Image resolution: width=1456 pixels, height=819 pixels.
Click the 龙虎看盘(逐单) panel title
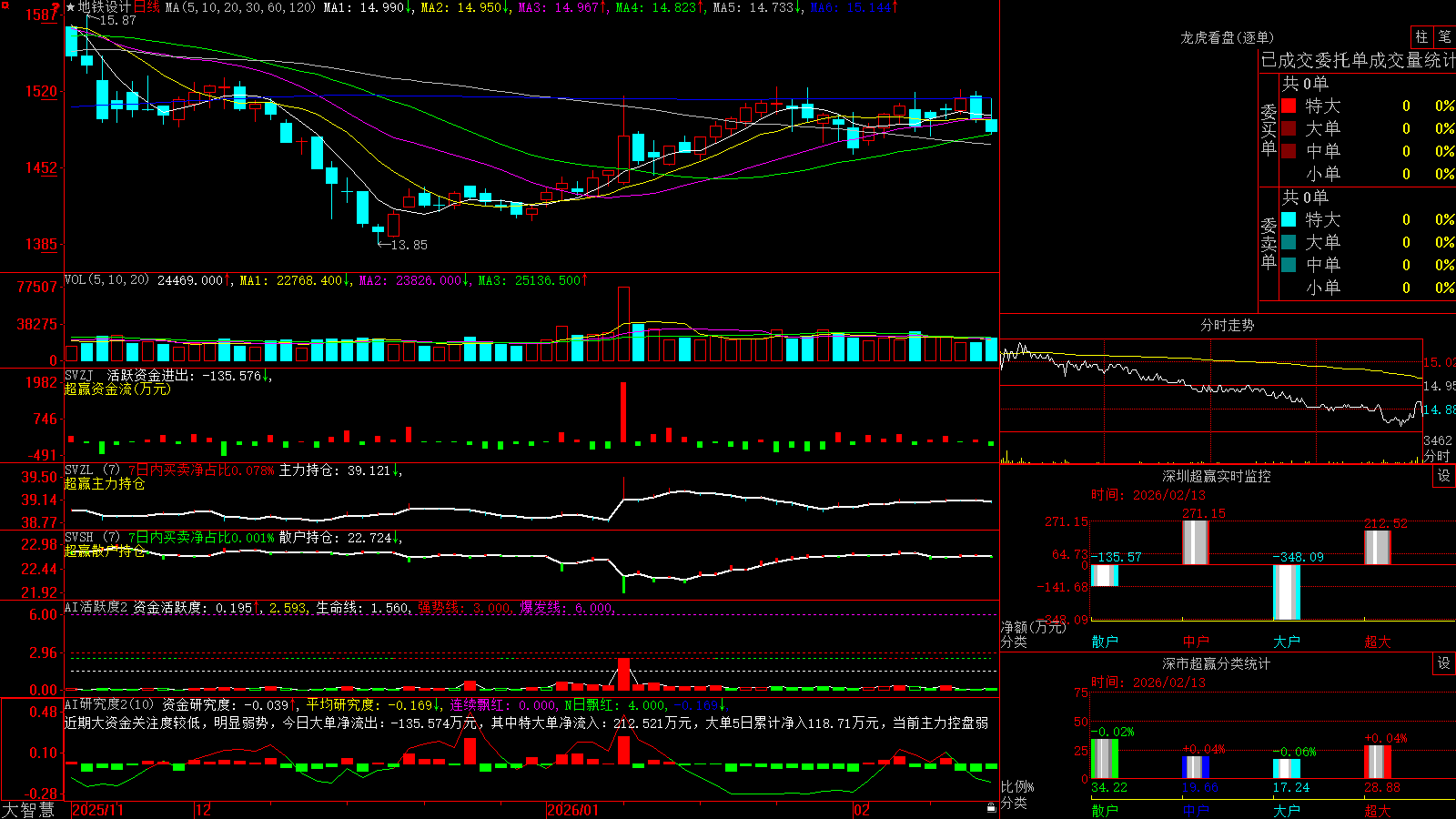click(1228, 37)
